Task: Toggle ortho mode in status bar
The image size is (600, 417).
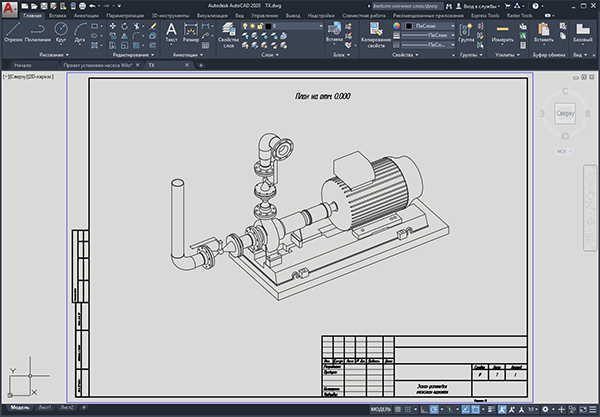Action: point(424,409)
